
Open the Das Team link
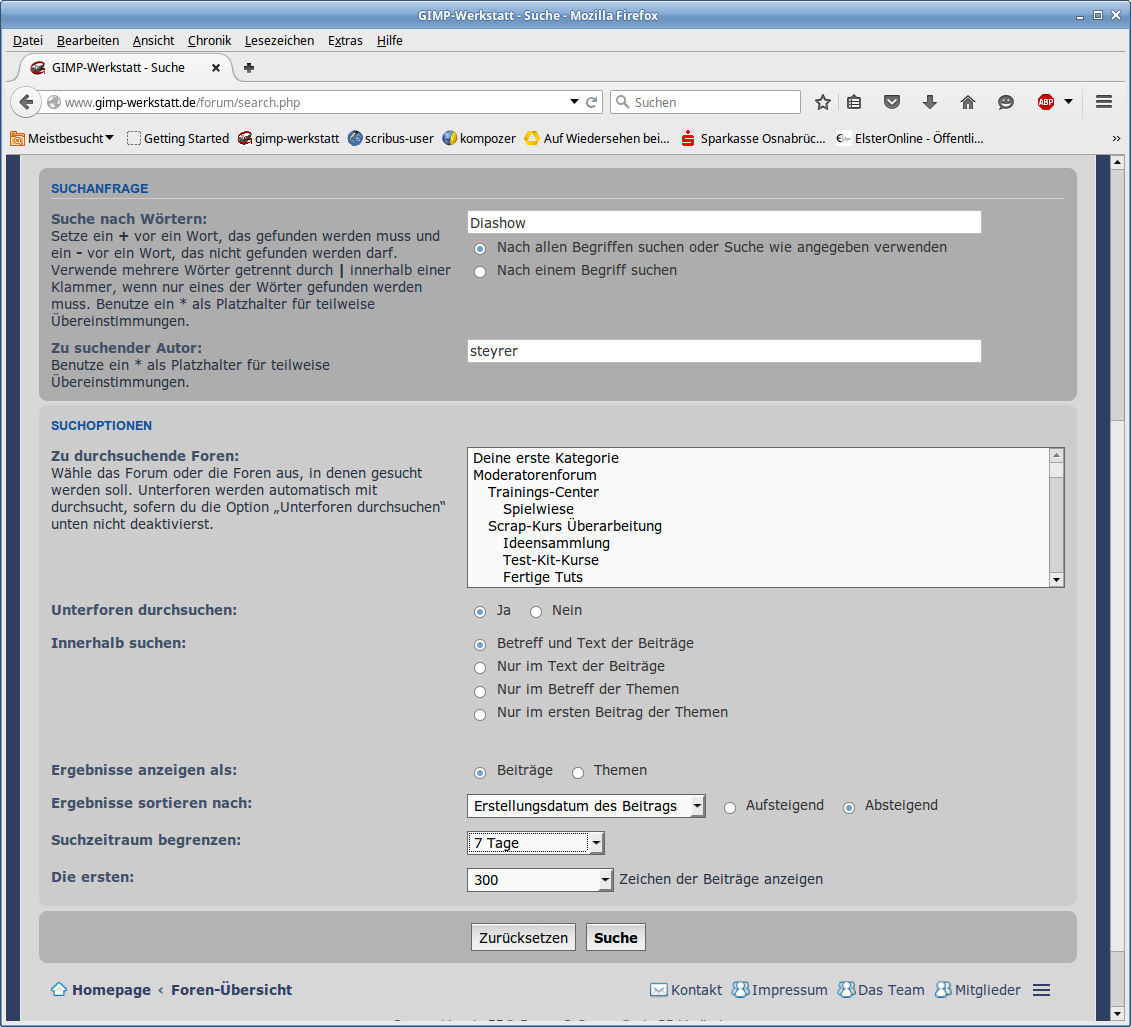click(881, 990)
